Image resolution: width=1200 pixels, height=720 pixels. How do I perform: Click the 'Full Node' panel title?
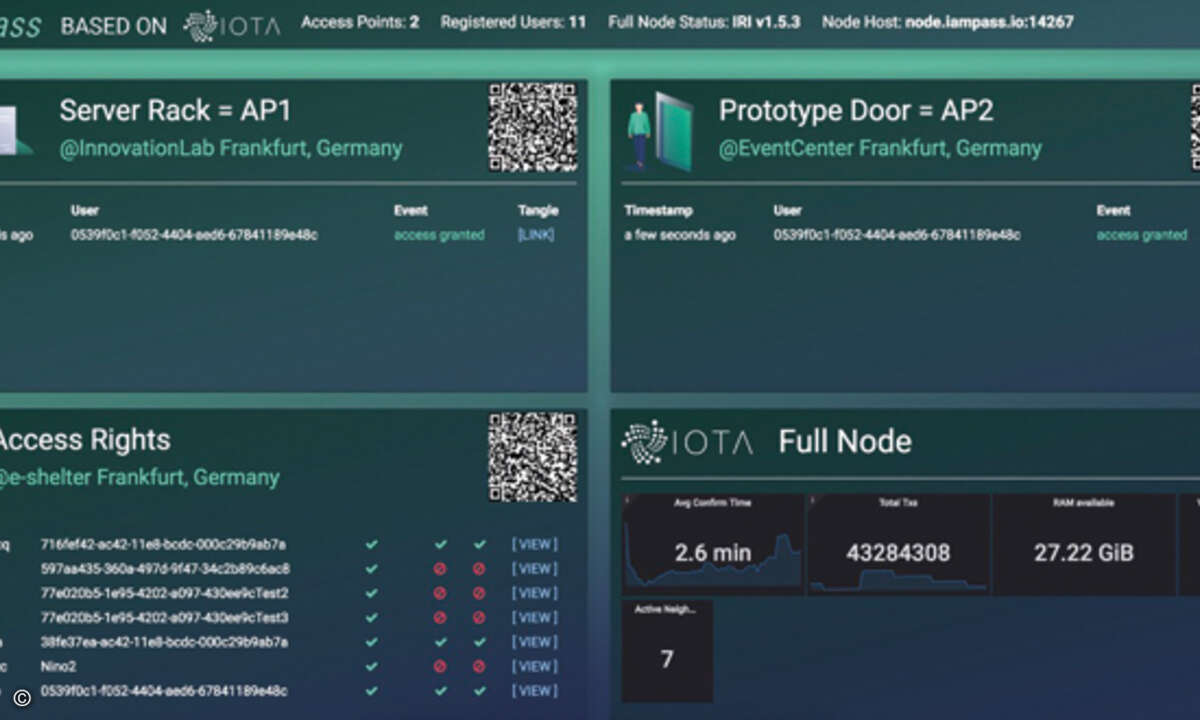(845, 441)
